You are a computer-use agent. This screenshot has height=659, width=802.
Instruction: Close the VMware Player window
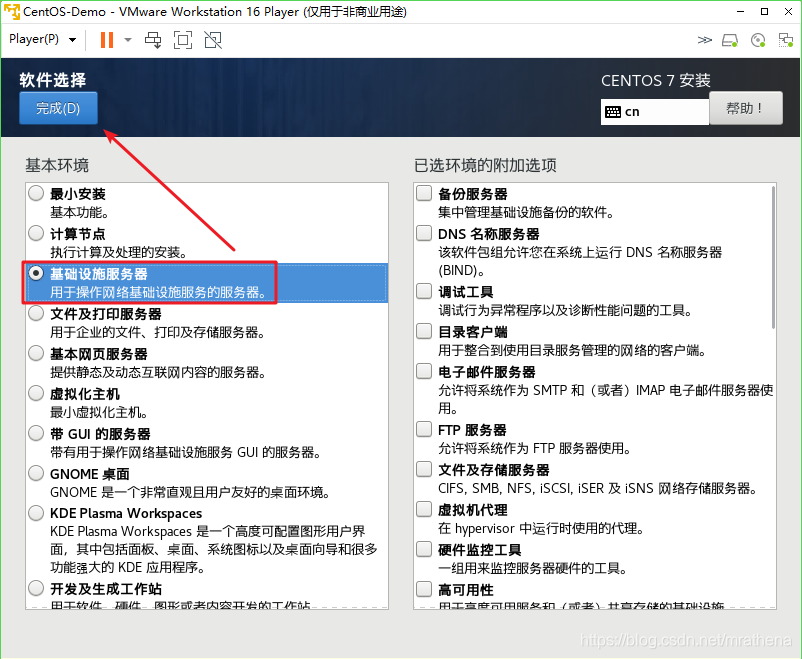click(789, 11)
